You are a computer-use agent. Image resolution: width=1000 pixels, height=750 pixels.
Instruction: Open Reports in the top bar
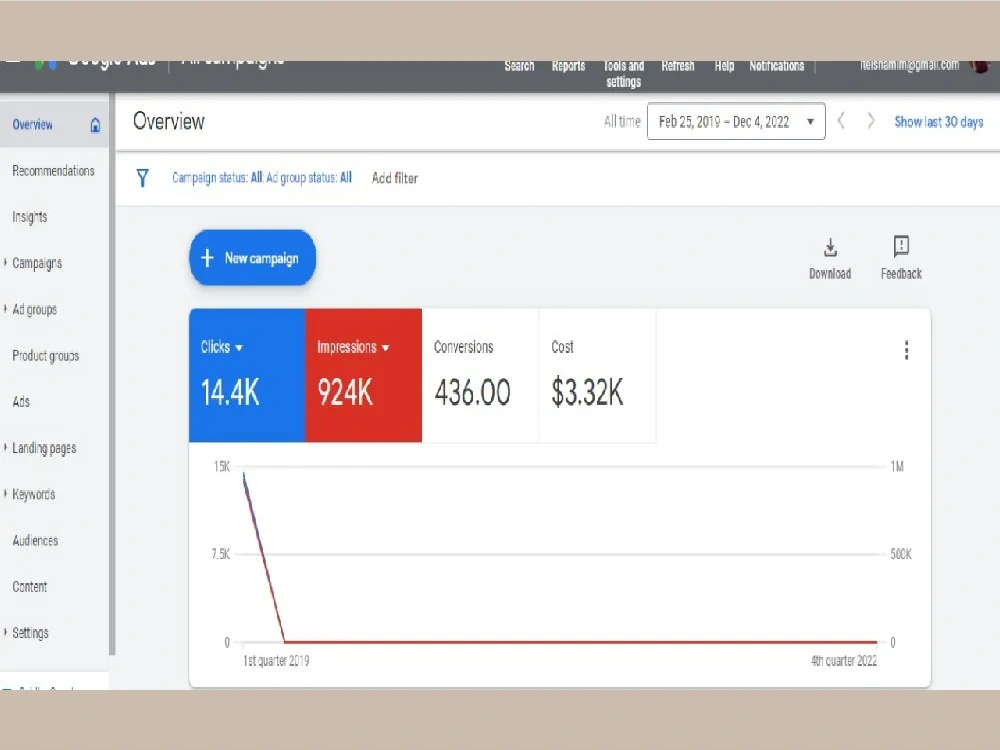coord(568,66)
